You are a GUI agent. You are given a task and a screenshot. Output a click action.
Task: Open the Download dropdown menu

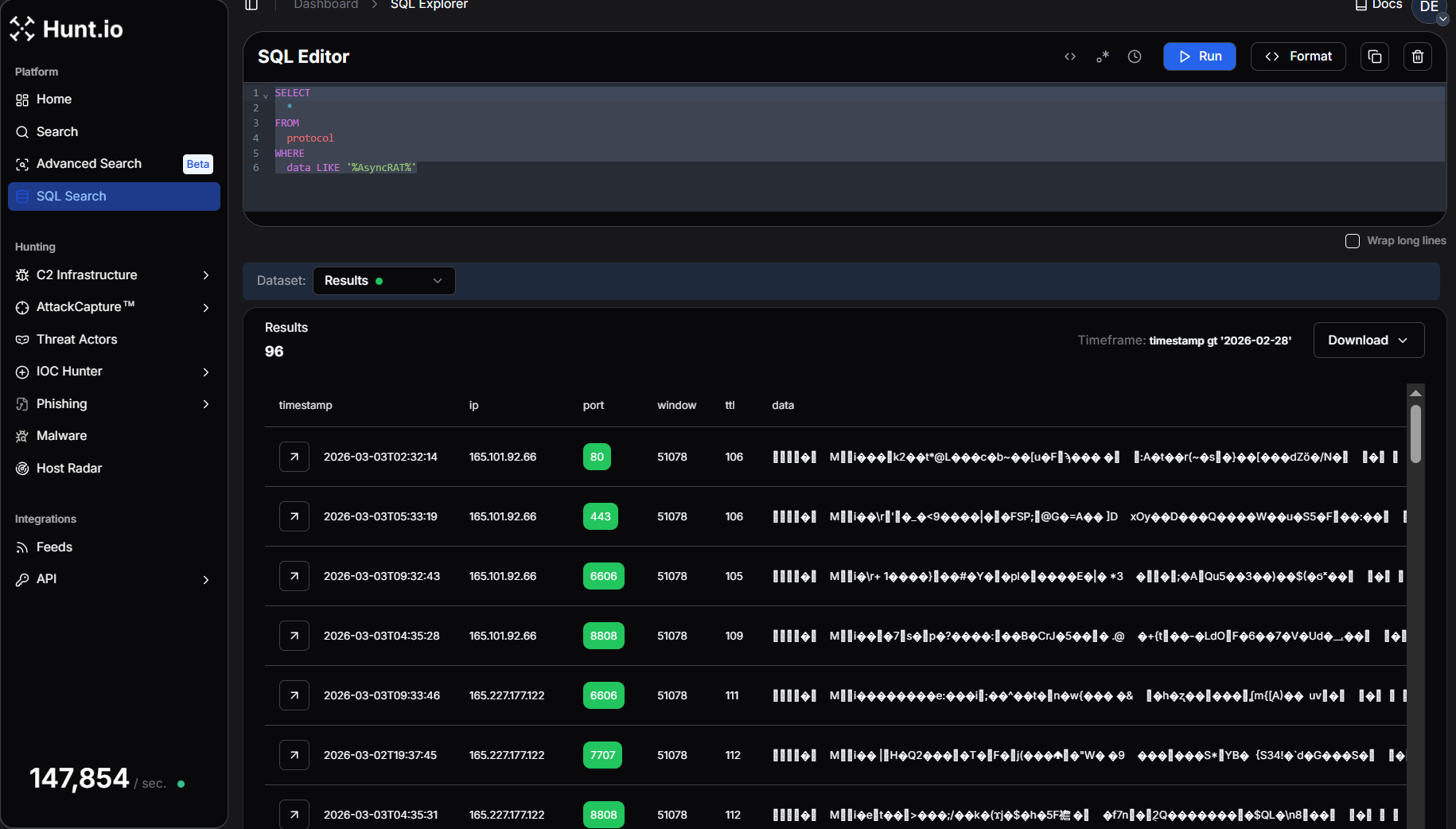point(1368,341)
